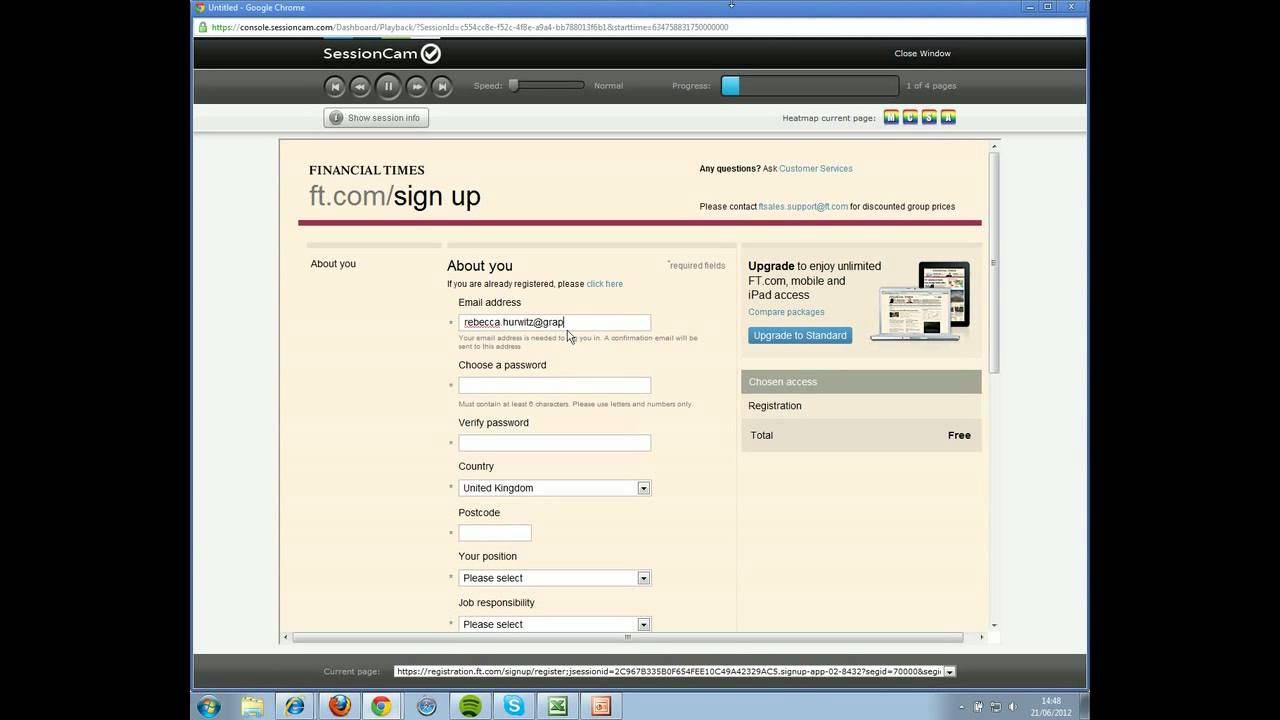
Task: Click Upgrade to Standard button
Action: tap(800, 336)
